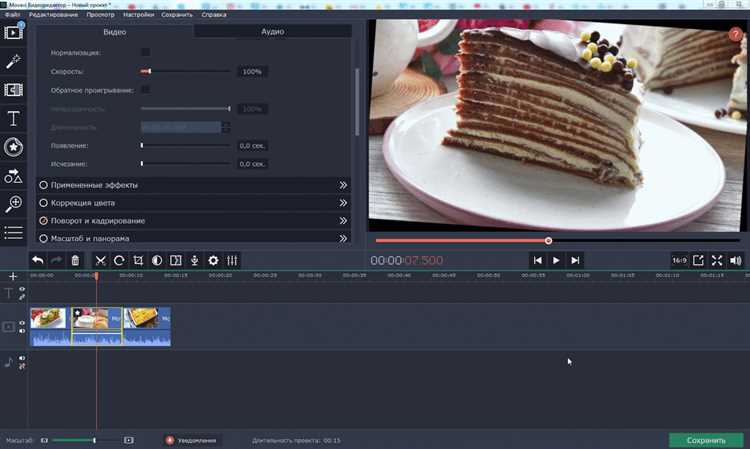Screen dimensions: 750x449
Task: Click the duration field stepper arrows
Action: tap(226, 127)
